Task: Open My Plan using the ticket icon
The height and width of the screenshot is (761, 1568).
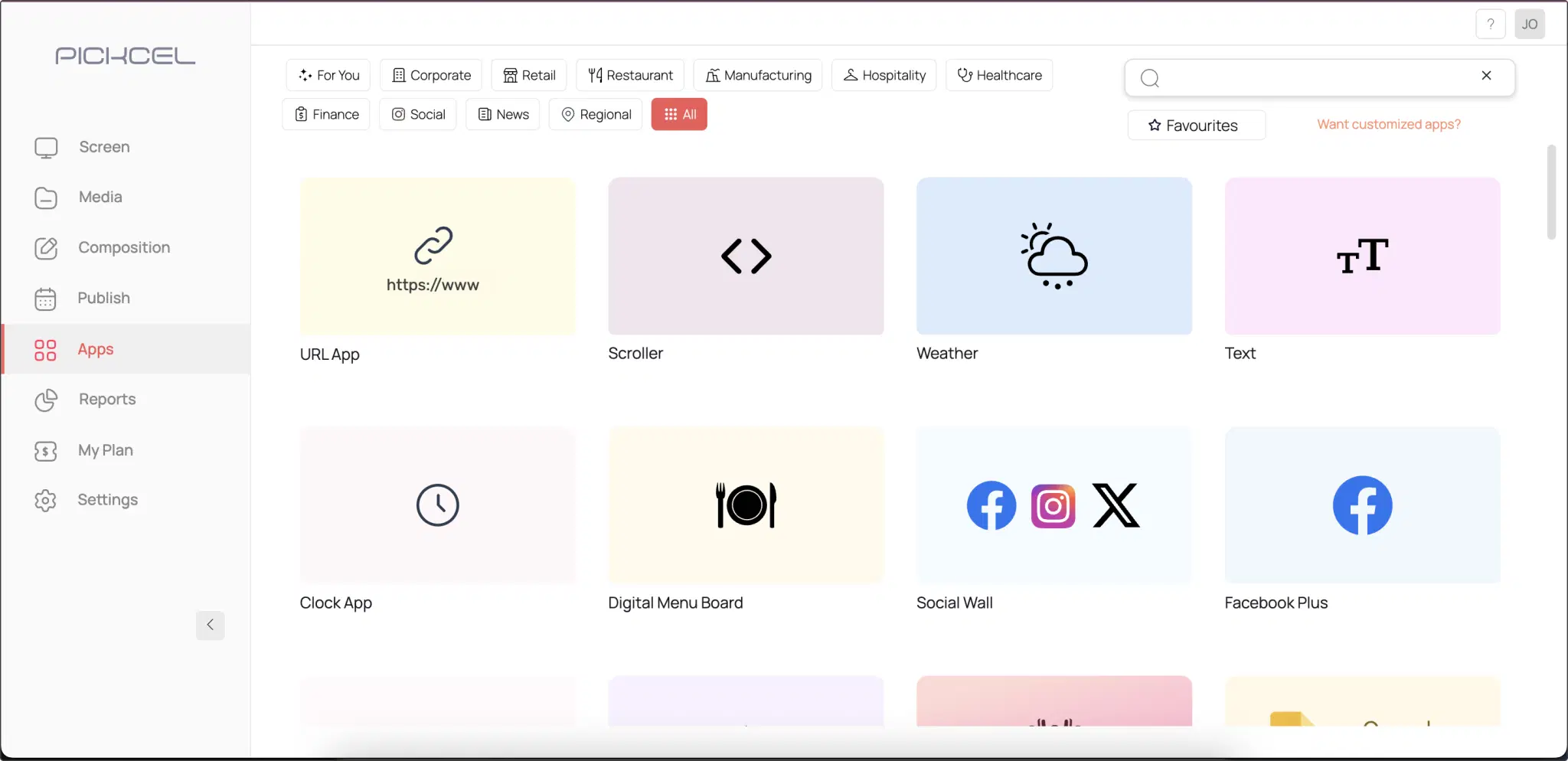Action: click(46, 451)
